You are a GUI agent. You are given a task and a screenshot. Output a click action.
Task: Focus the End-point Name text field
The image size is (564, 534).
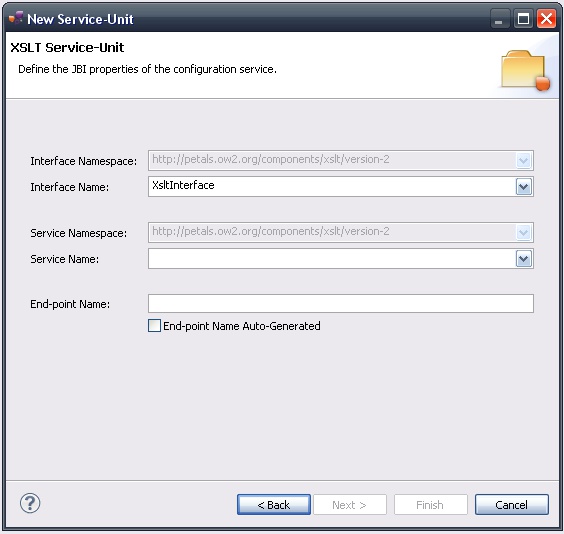pyautogui.click(x=341, y=303)
